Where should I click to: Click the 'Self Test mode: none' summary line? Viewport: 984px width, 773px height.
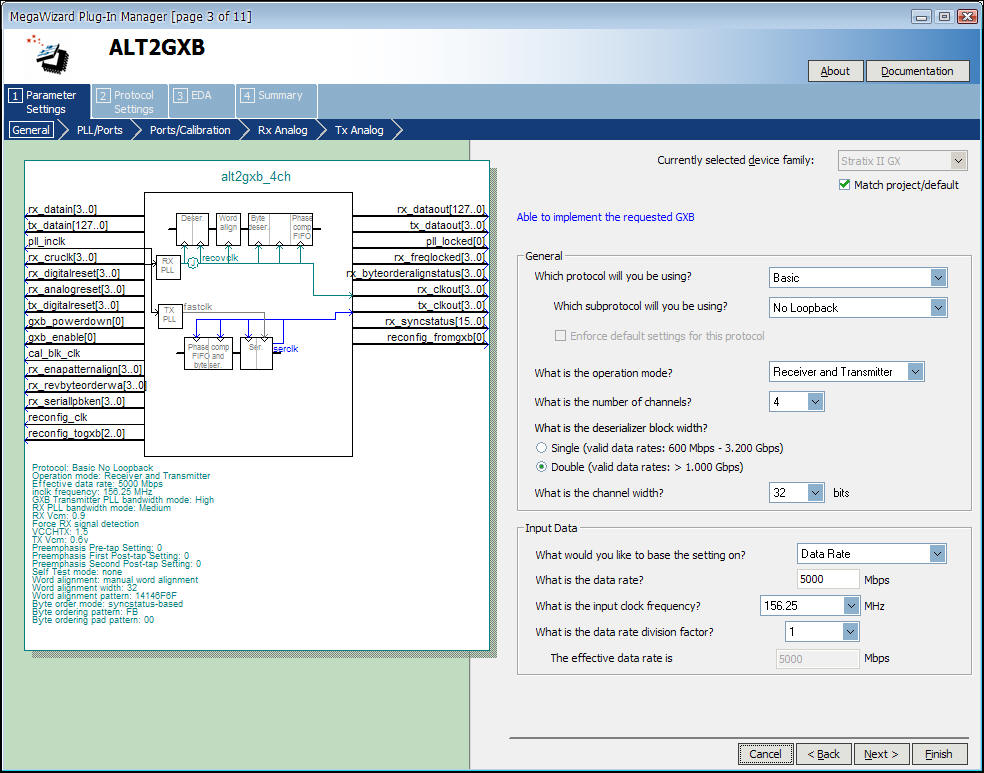pos(77,572)
